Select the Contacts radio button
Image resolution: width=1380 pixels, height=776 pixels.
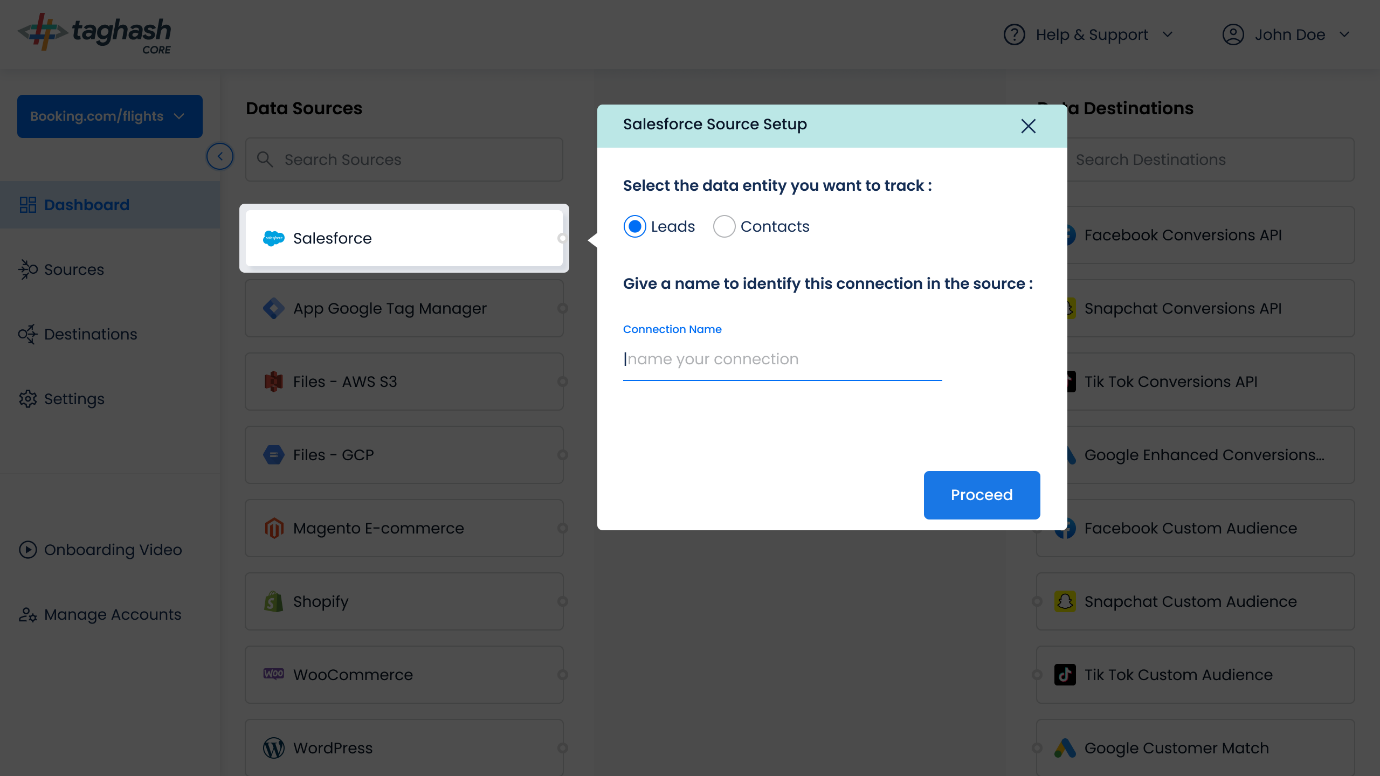724,227
